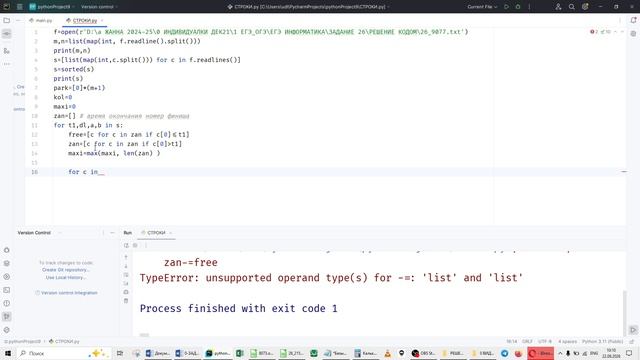Image resolution: width=640 pixels, height=360 pixels.
Task: Click the Version Control panel title
Action: click(34, 233)
